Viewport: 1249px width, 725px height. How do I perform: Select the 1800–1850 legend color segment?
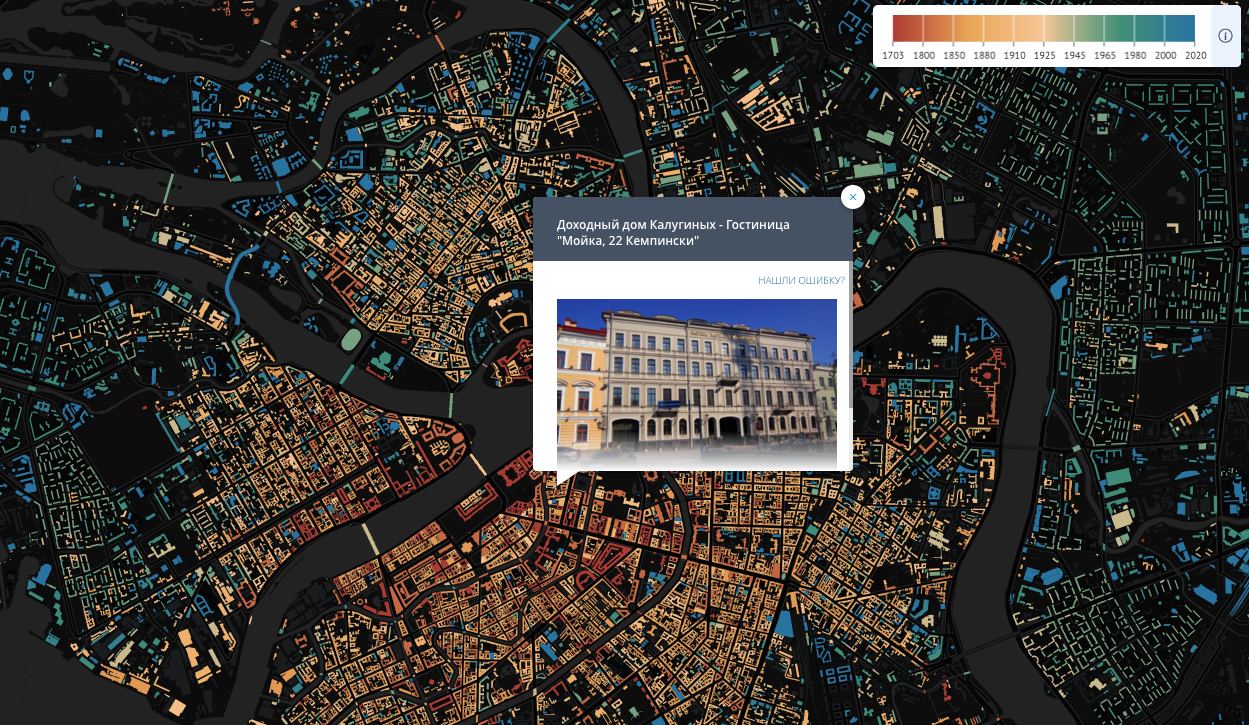pos(938,28)
